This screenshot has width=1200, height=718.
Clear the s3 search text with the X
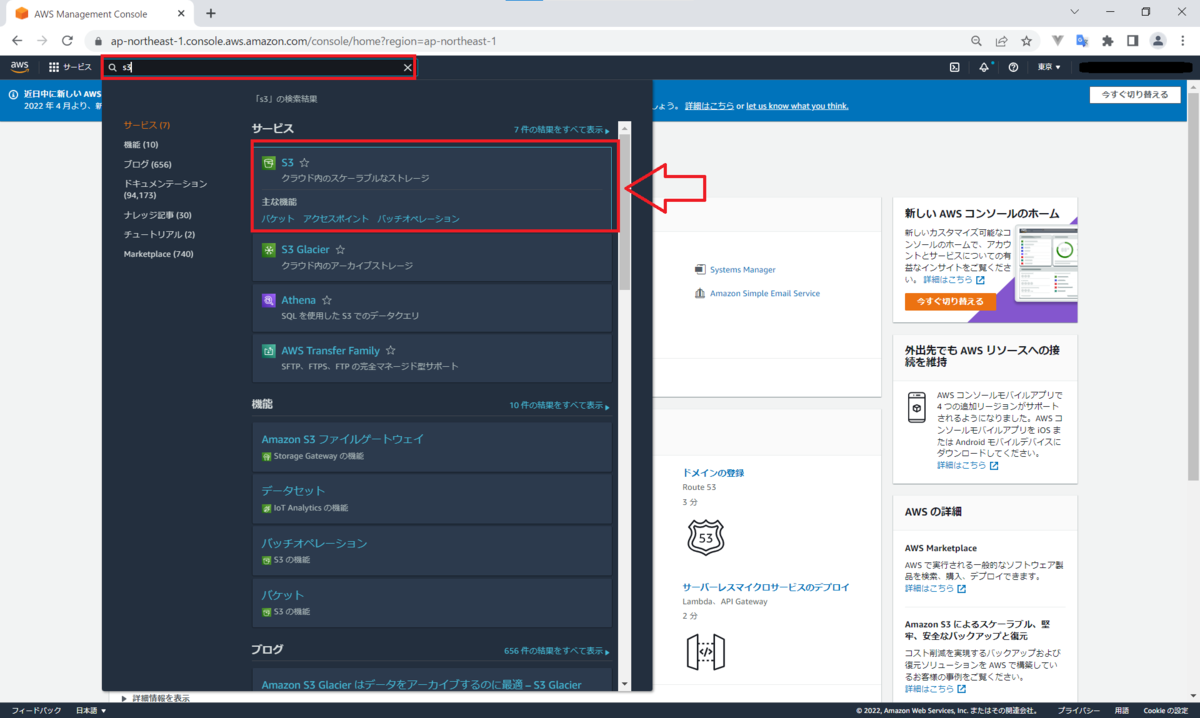pos(407,68)
